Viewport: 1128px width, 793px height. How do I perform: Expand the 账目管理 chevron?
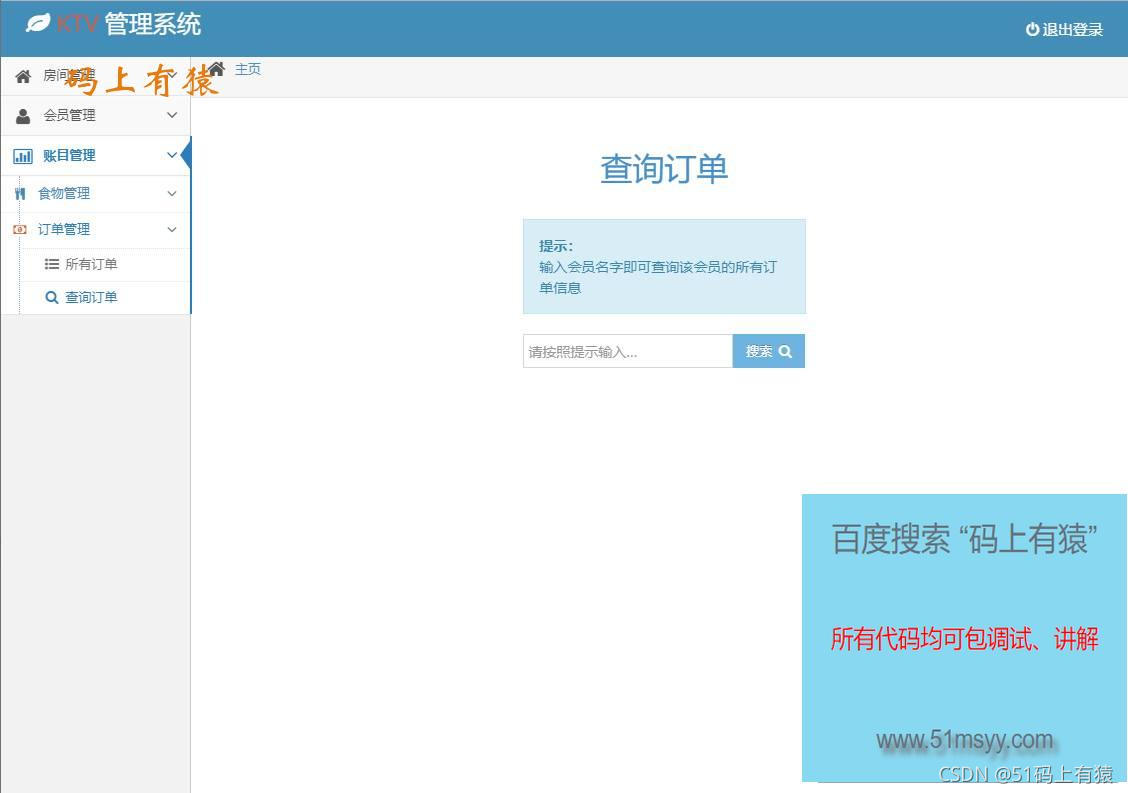point(172,155)
